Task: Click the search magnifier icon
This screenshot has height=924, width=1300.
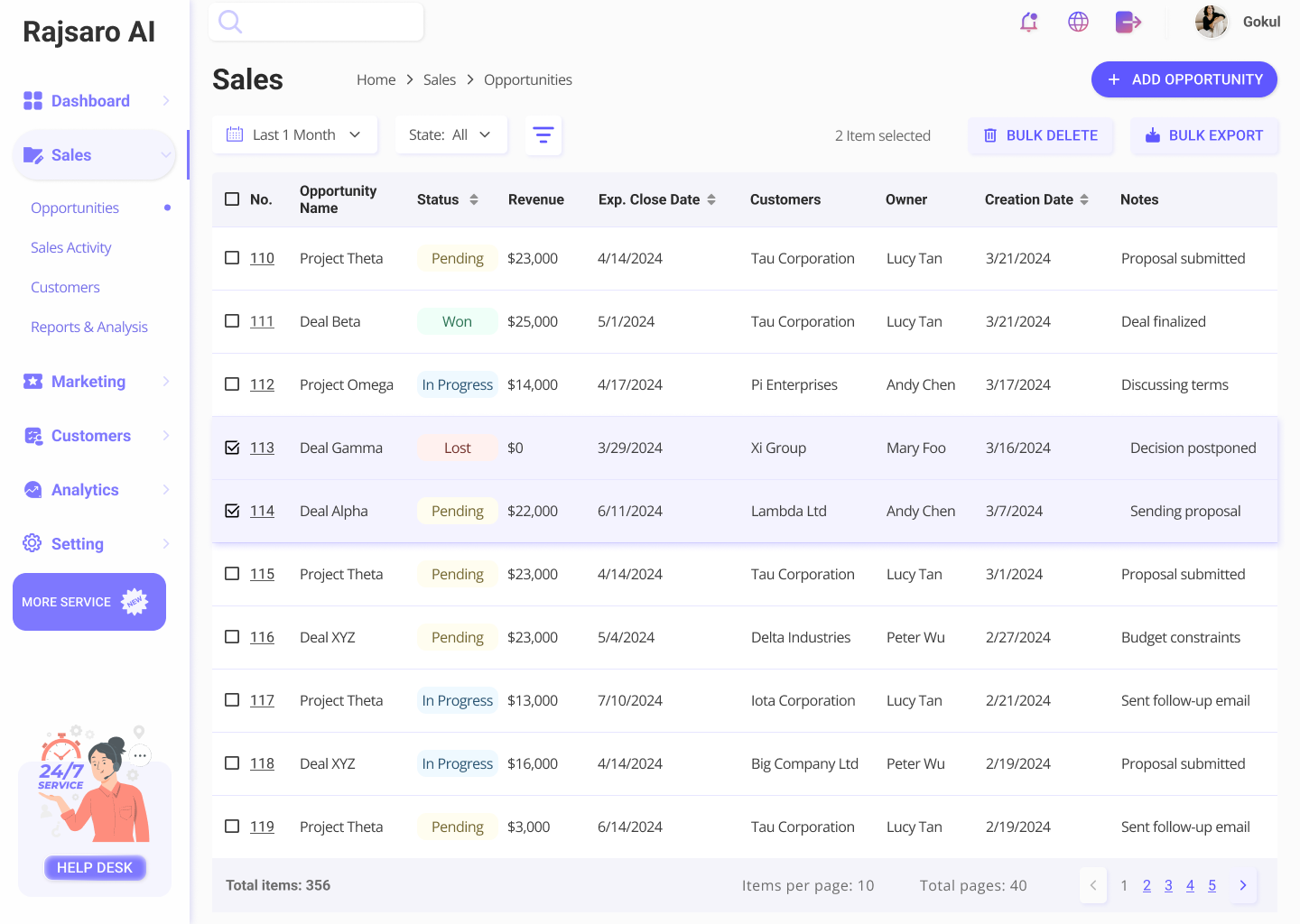Action: (x=230, y=22)
